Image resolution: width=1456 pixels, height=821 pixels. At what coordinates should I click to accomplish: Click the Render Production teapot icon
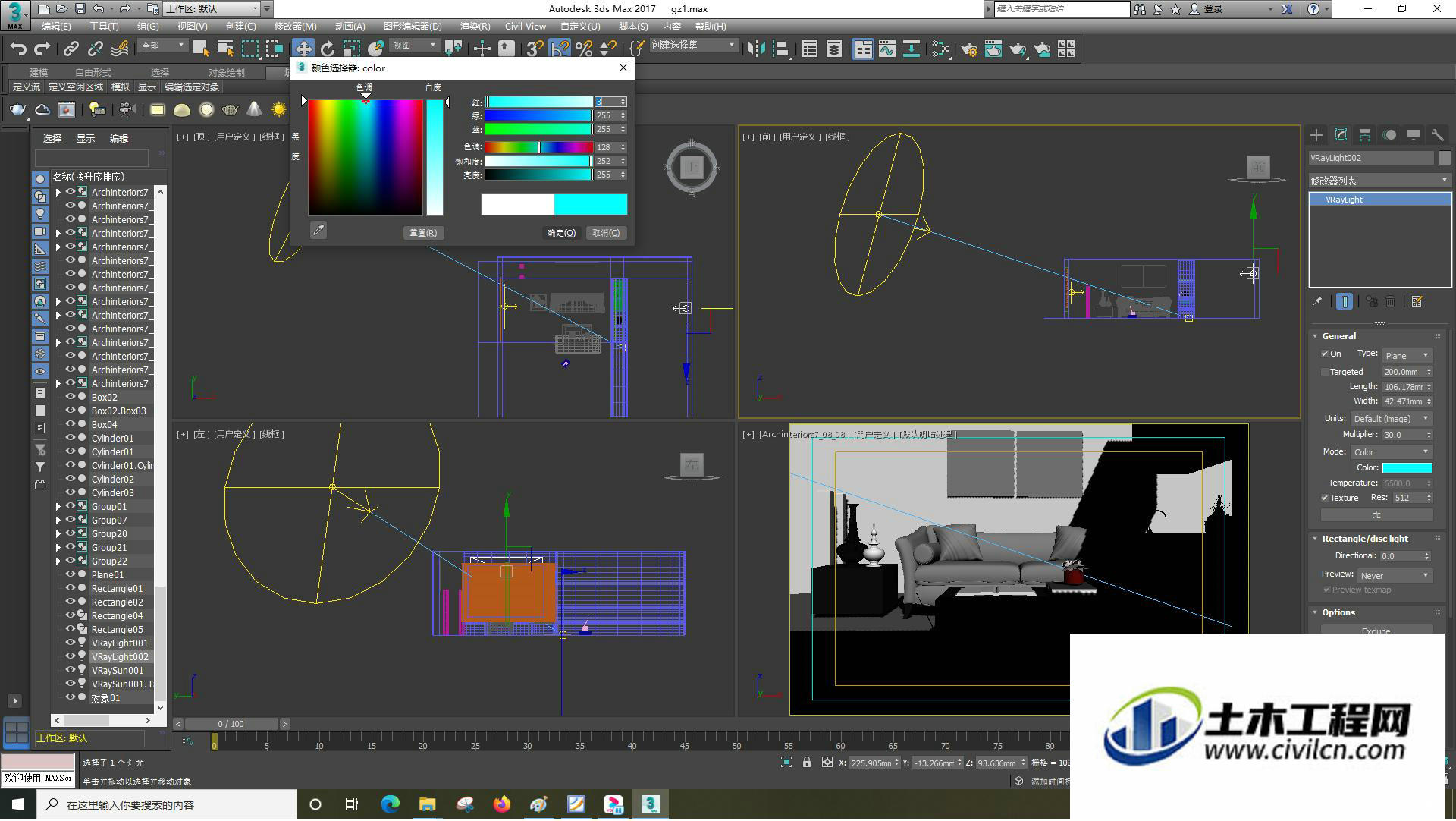click(1018, 49)
